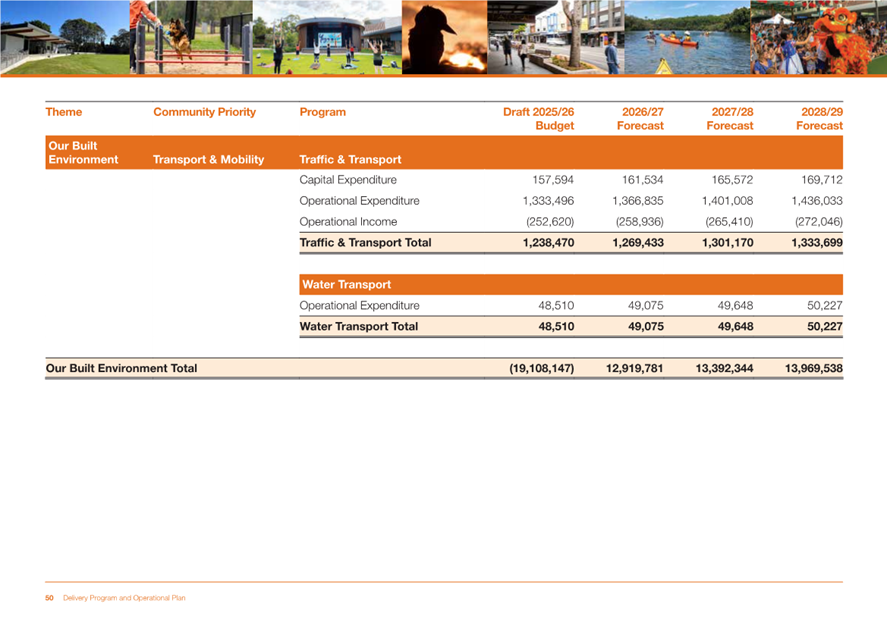Click Traffic & Transport total 1,238,470

548,243
